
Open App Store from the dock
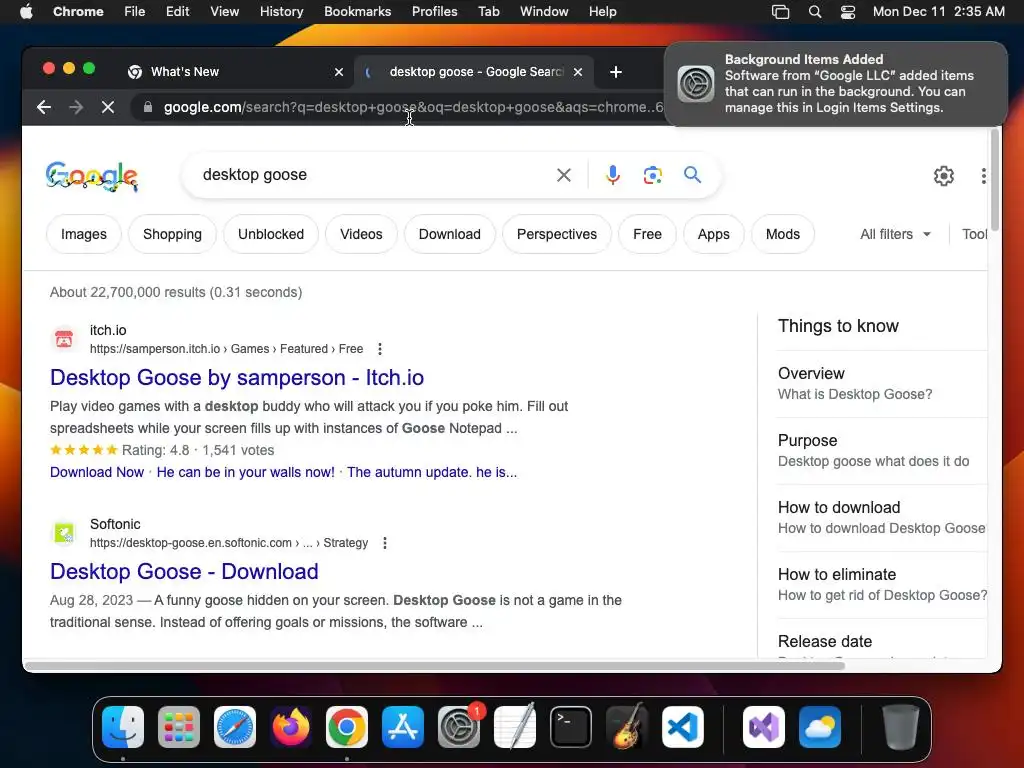(x=402, y=727)
